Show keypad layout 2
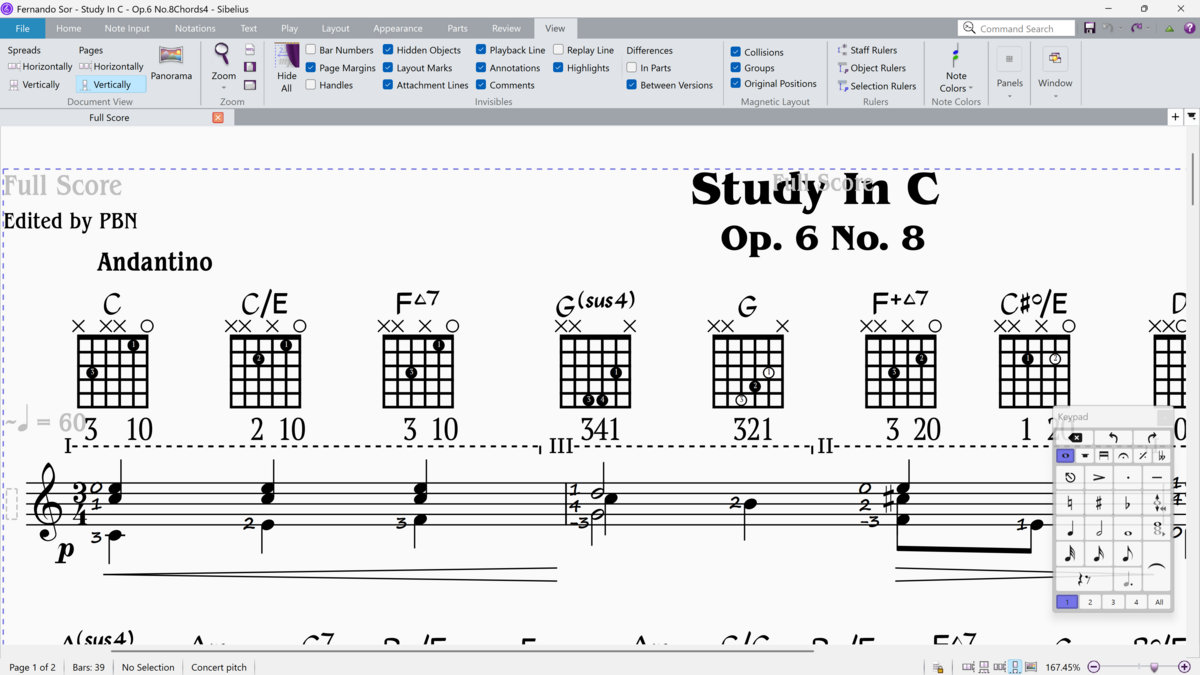The height and width of the screenshot is (675, 1200). tap(1090, 602)
